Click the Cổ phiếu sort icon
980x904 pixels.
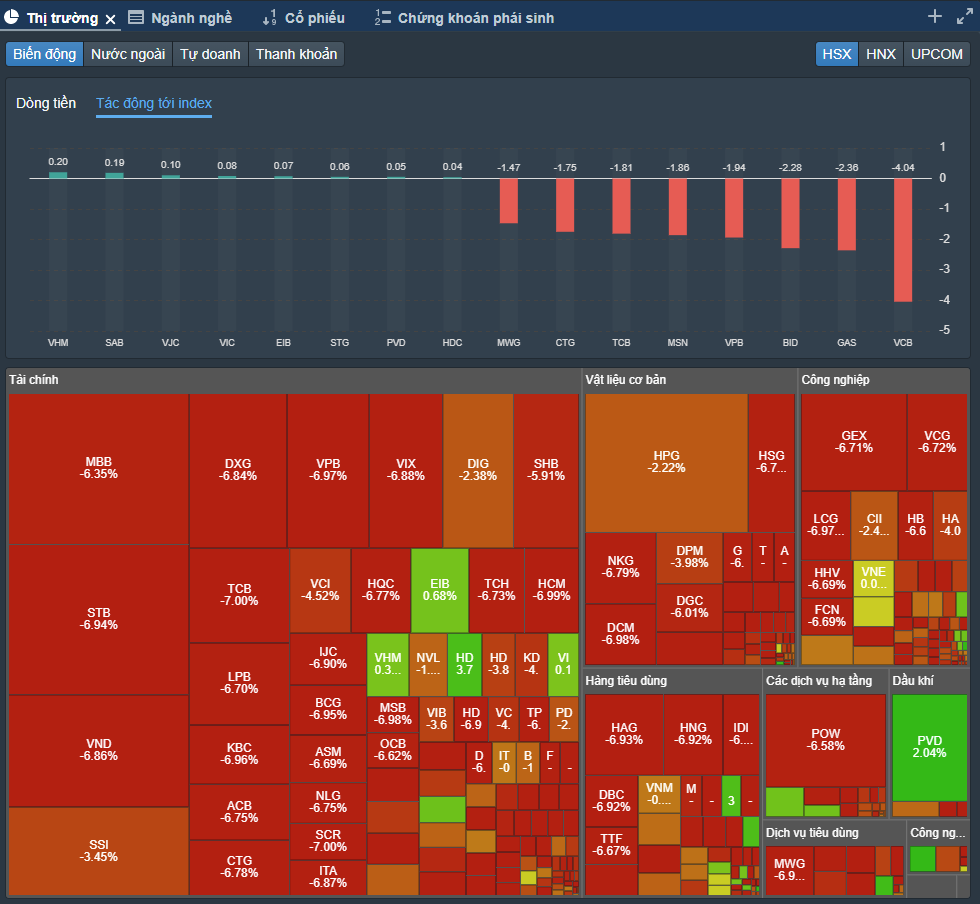coord(269,18)
